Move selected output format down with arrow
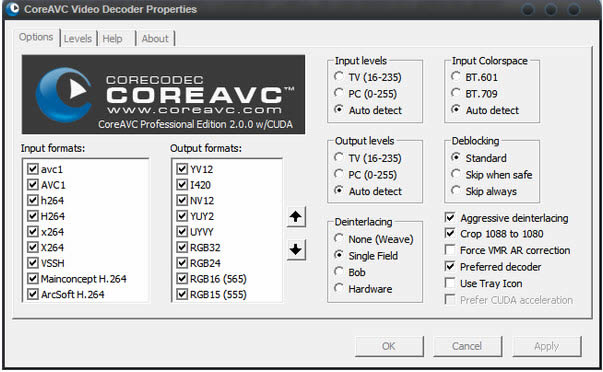This screenshot has height=372, width=603. tap(296, 250)
